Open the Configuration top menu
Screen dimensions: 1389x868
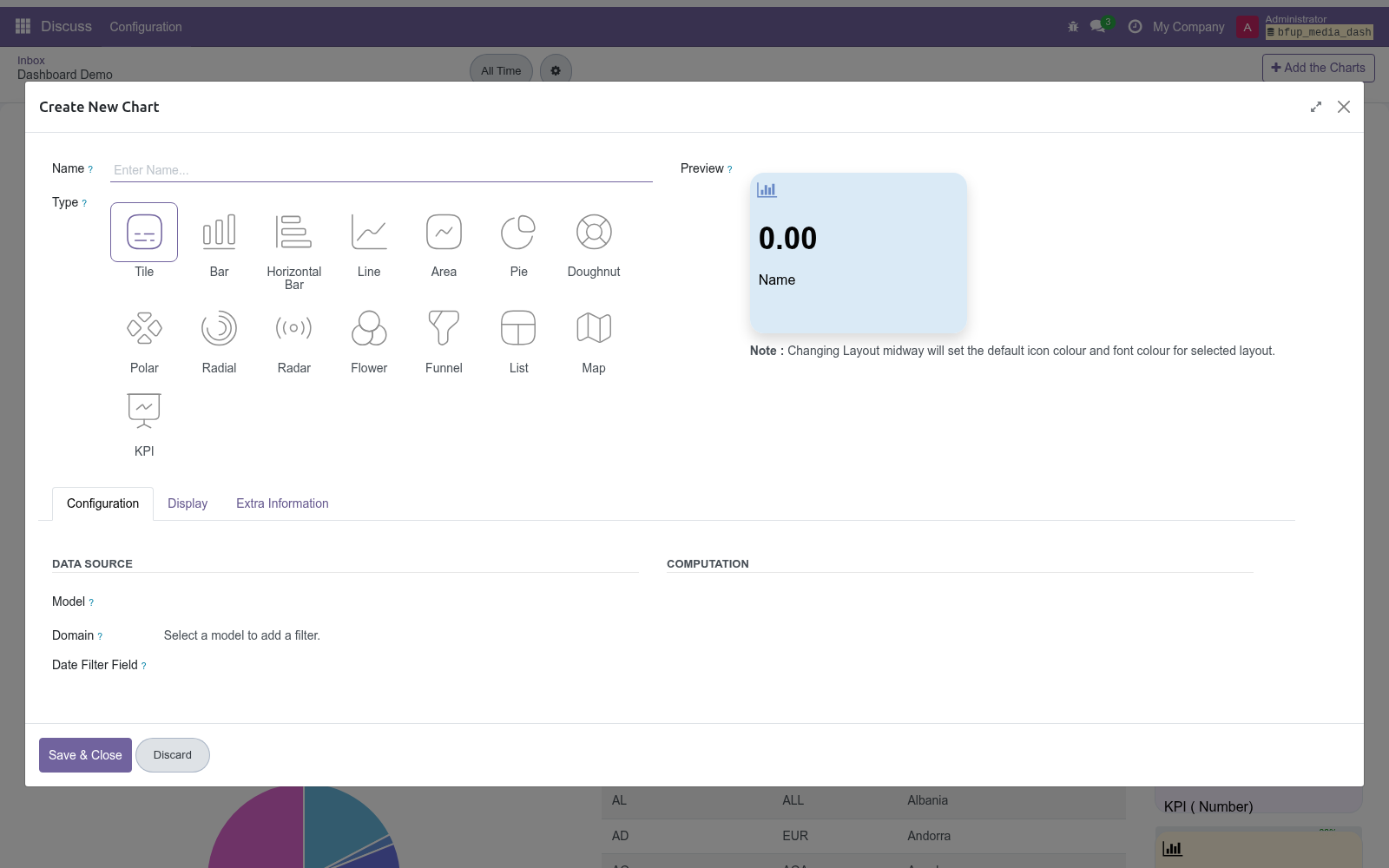(146, 27)
